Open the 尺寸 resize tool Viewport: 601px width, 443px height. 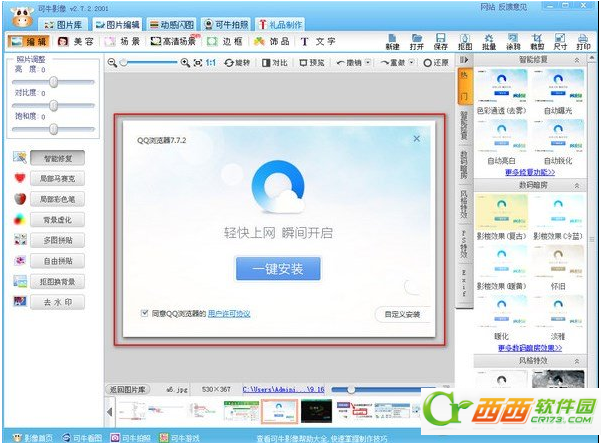coord(560,42)
